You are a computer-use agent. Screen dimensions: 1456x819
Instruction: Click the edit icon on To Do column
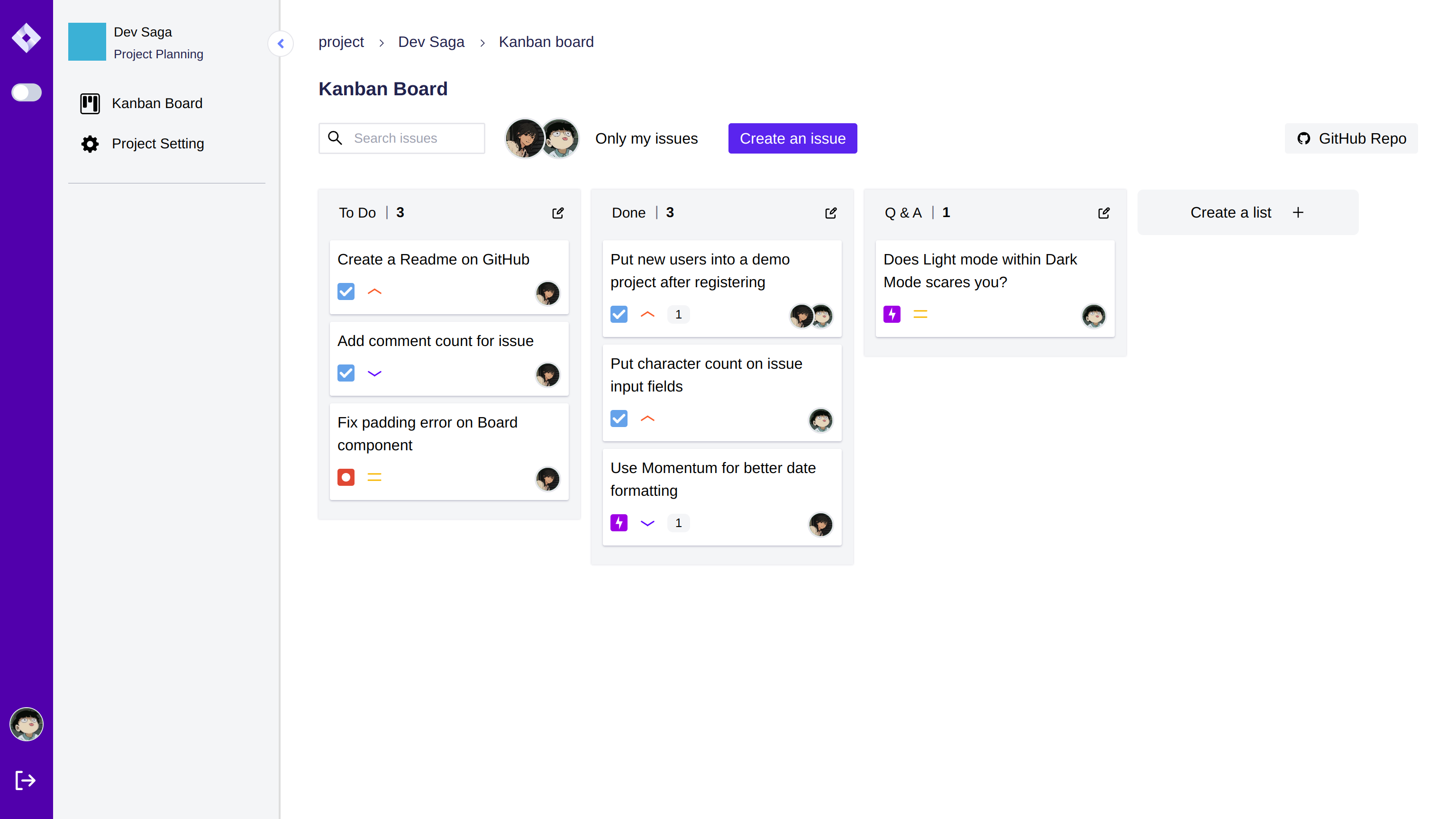(x=557, y=212)
